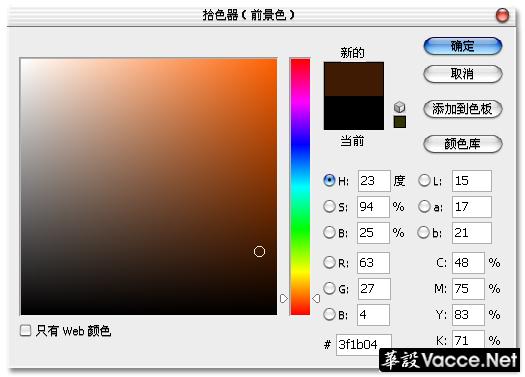The height and width of the screenshot is (377, 525).
Task: Click the 取消 cancel button
Action: [463, 74]
